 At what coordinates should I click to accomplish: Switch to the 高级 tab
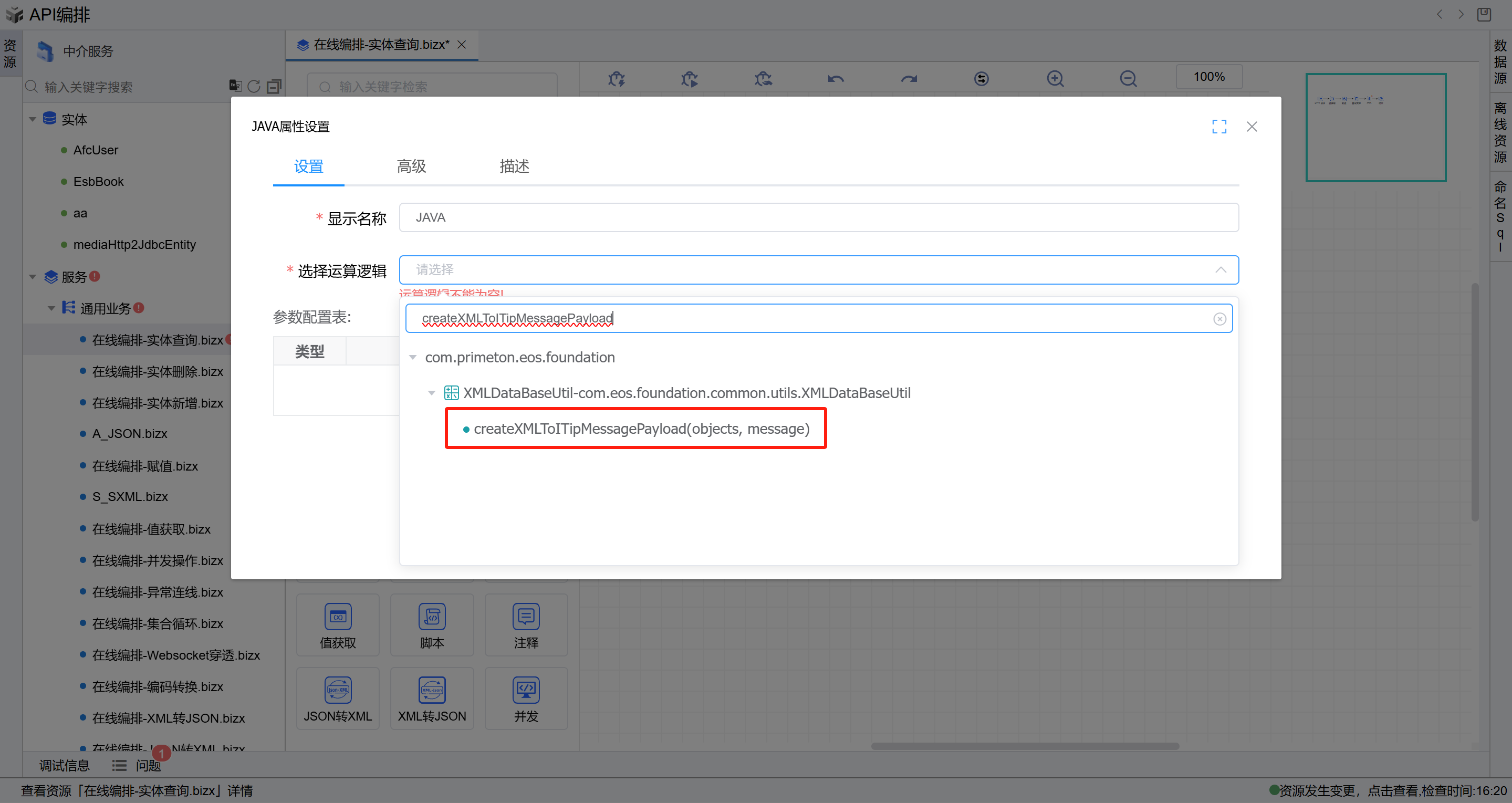point(411,166)
